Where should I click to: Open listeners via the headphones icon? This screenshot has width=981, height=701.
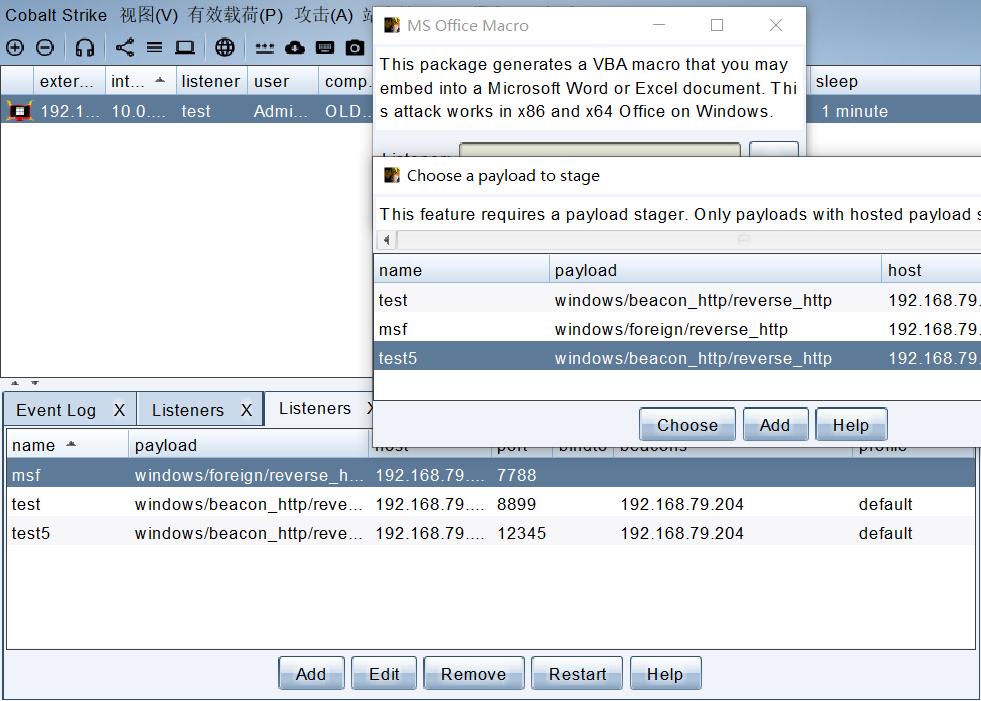[84, 48]
